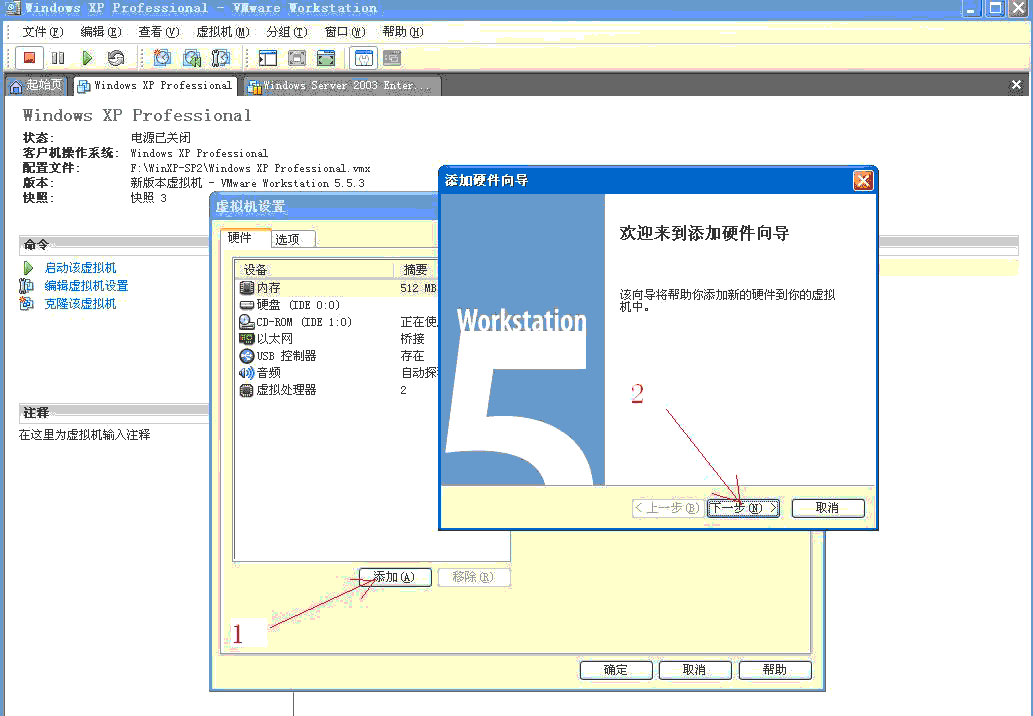This screenshot has width=1033, height=716.
Task: Click the 添加(A) button in 虚拟机设置
Action: click(x=395, y=577)
